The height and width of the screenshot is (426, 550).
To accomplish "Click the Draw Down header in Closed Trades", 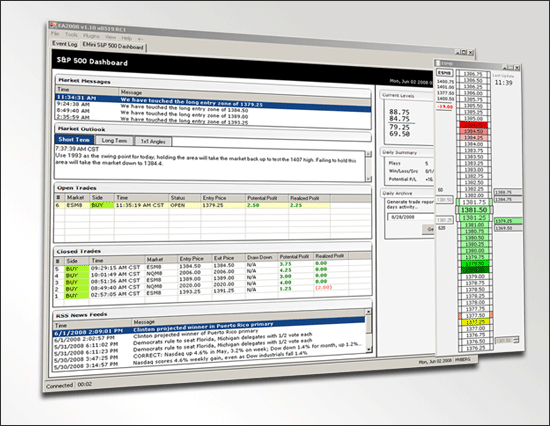I will [261, 257].
